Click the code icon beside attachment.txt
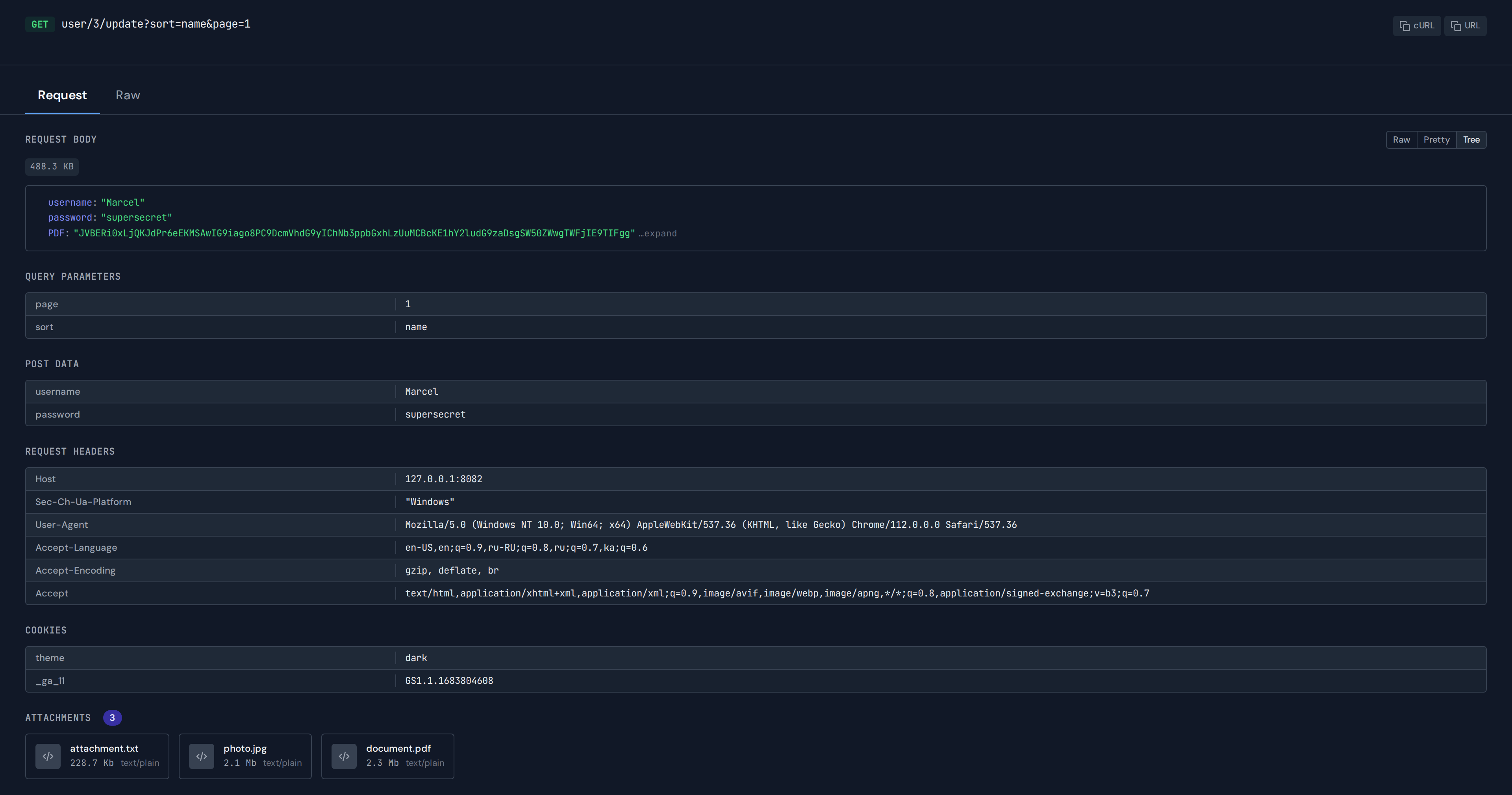Viewport: 1512px width, 795px height. click(48, 756)
